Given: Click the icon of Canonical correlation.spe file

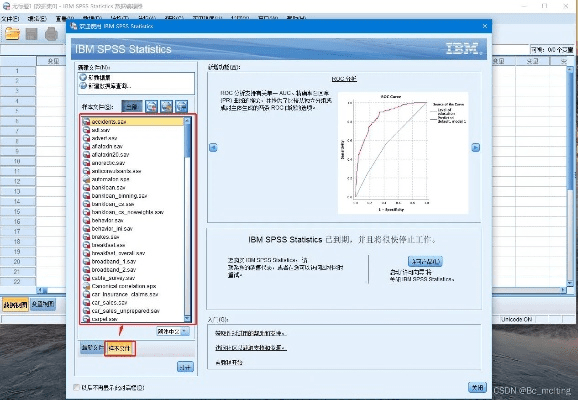Looking at the screenshot, I should (x=86, y=286).
